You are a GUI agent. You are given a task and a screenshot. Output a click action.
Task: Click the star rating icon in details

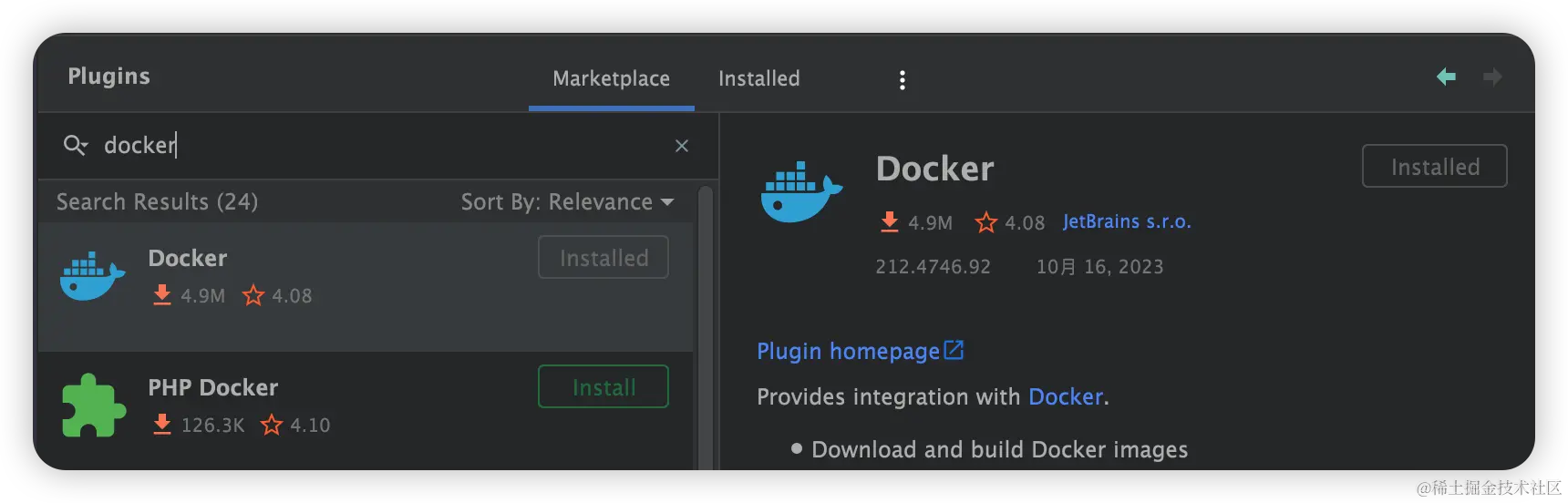(985, 222)
